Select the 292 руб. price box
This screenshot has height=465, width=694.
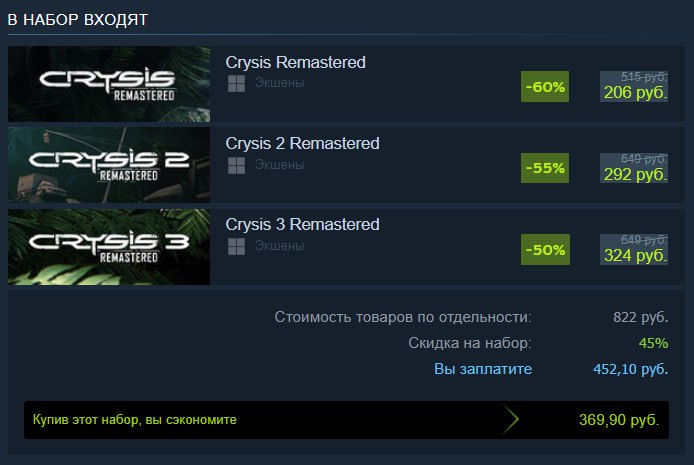(x=634, y=168)
